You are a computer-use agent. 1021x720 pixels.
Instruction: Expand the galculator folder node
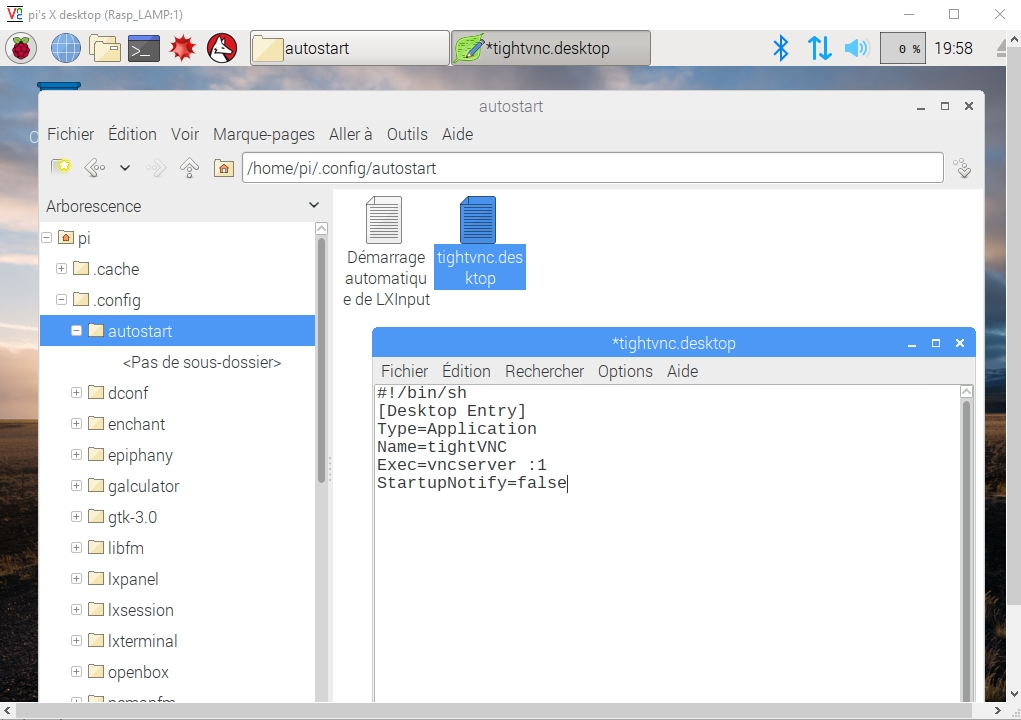[x=76, y=486]
